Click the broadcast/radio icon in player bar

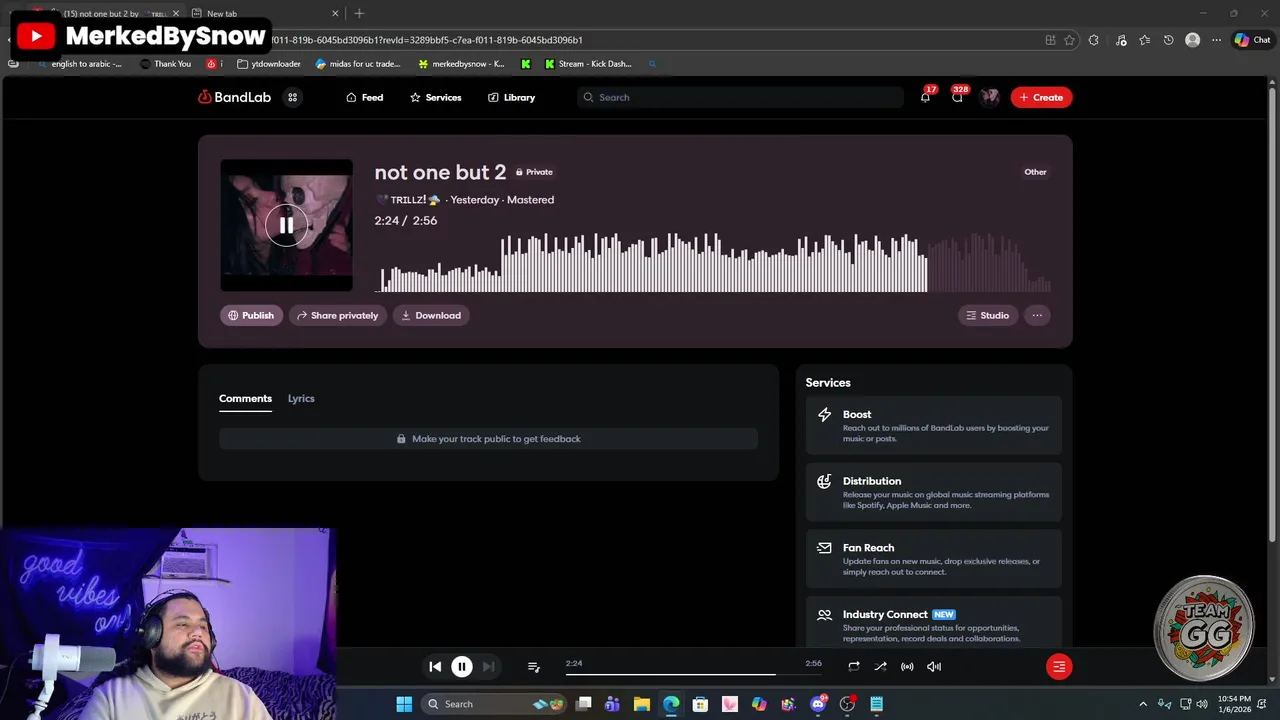coord(907,666)
